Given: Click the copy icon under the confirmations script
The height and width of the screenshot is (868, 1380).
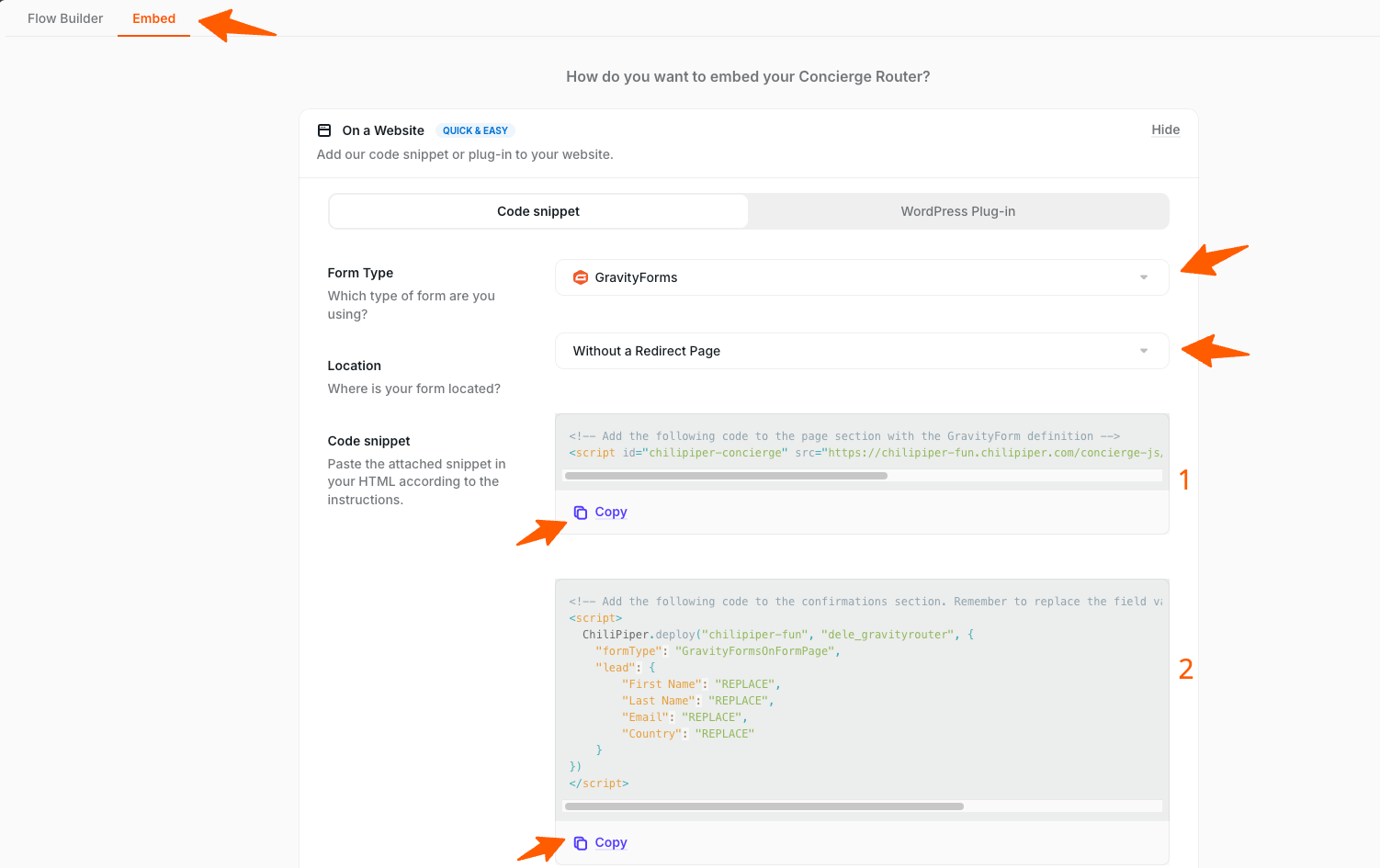Looking at the screenshot, I should point(580,843).
